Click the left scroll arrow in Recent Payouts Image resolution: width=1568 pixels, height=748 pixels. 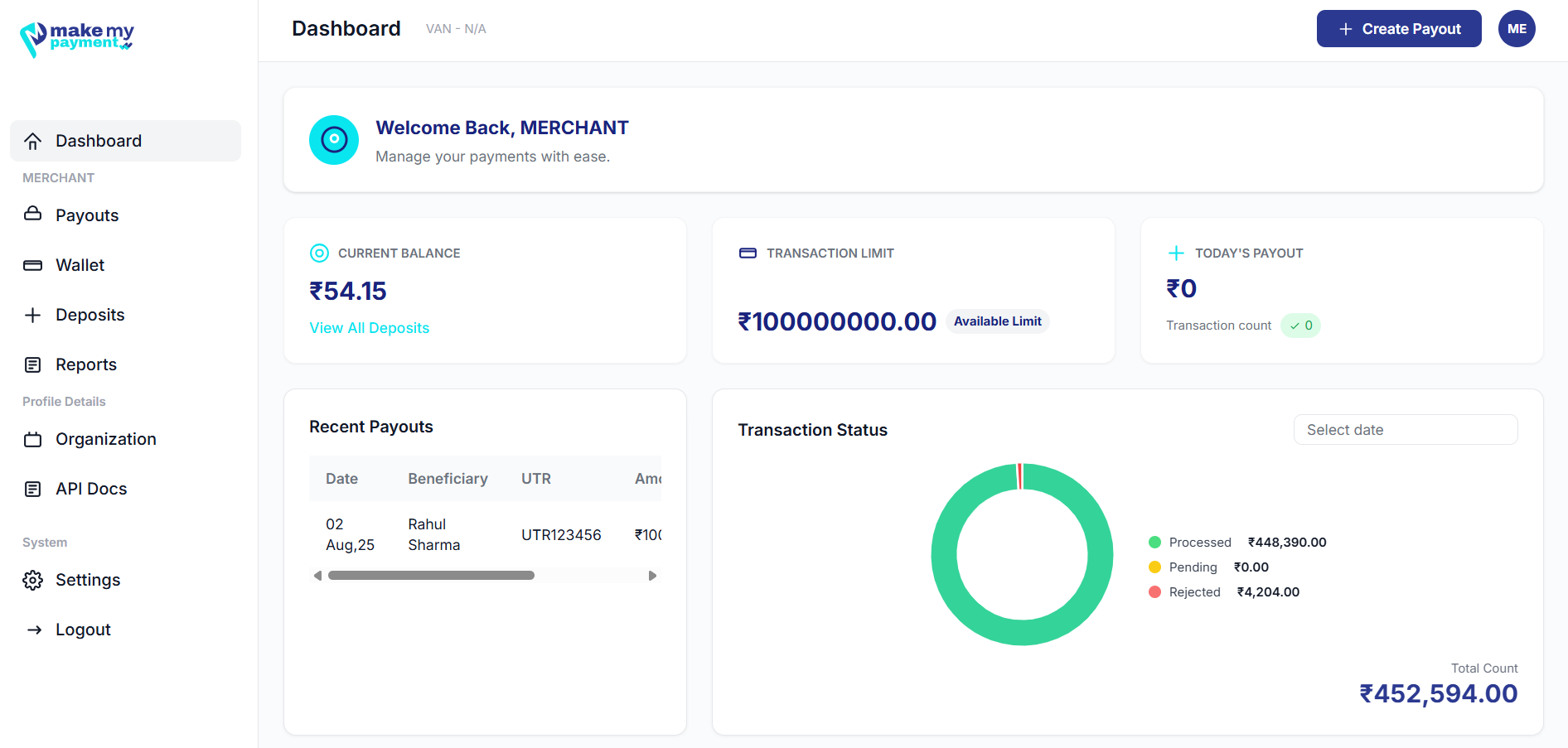(x=317, y=574)
